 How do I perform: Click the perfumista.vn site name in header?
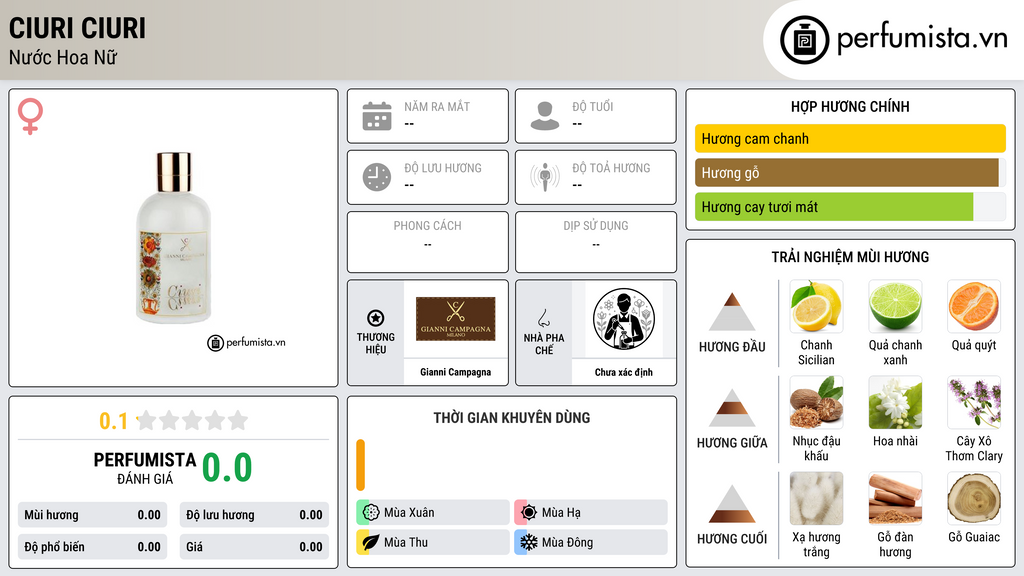click(922, 39)
